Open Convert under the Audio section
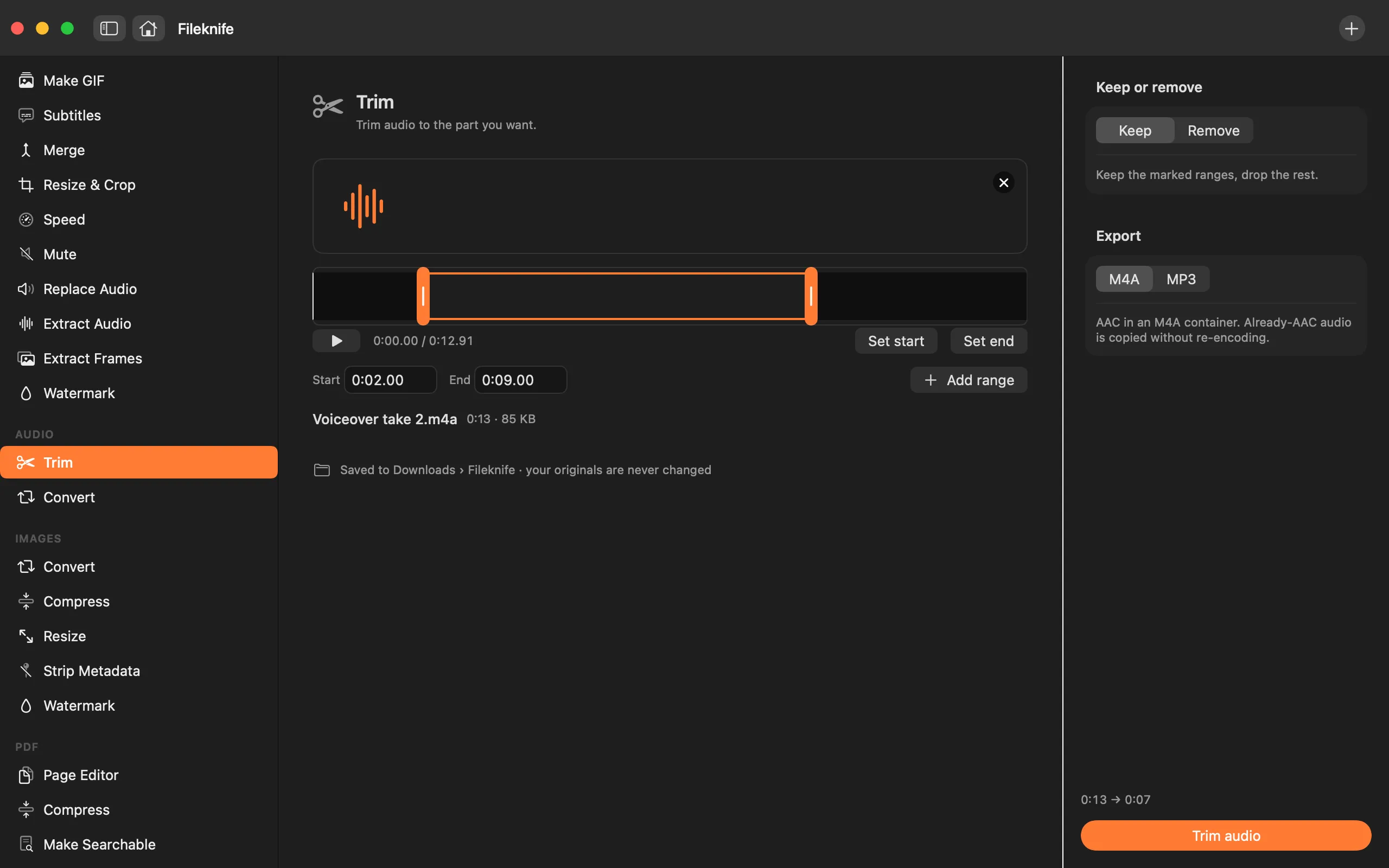The width and height of the screenshot is (1389, 868). pyautogui.click(x=139, y=497)
